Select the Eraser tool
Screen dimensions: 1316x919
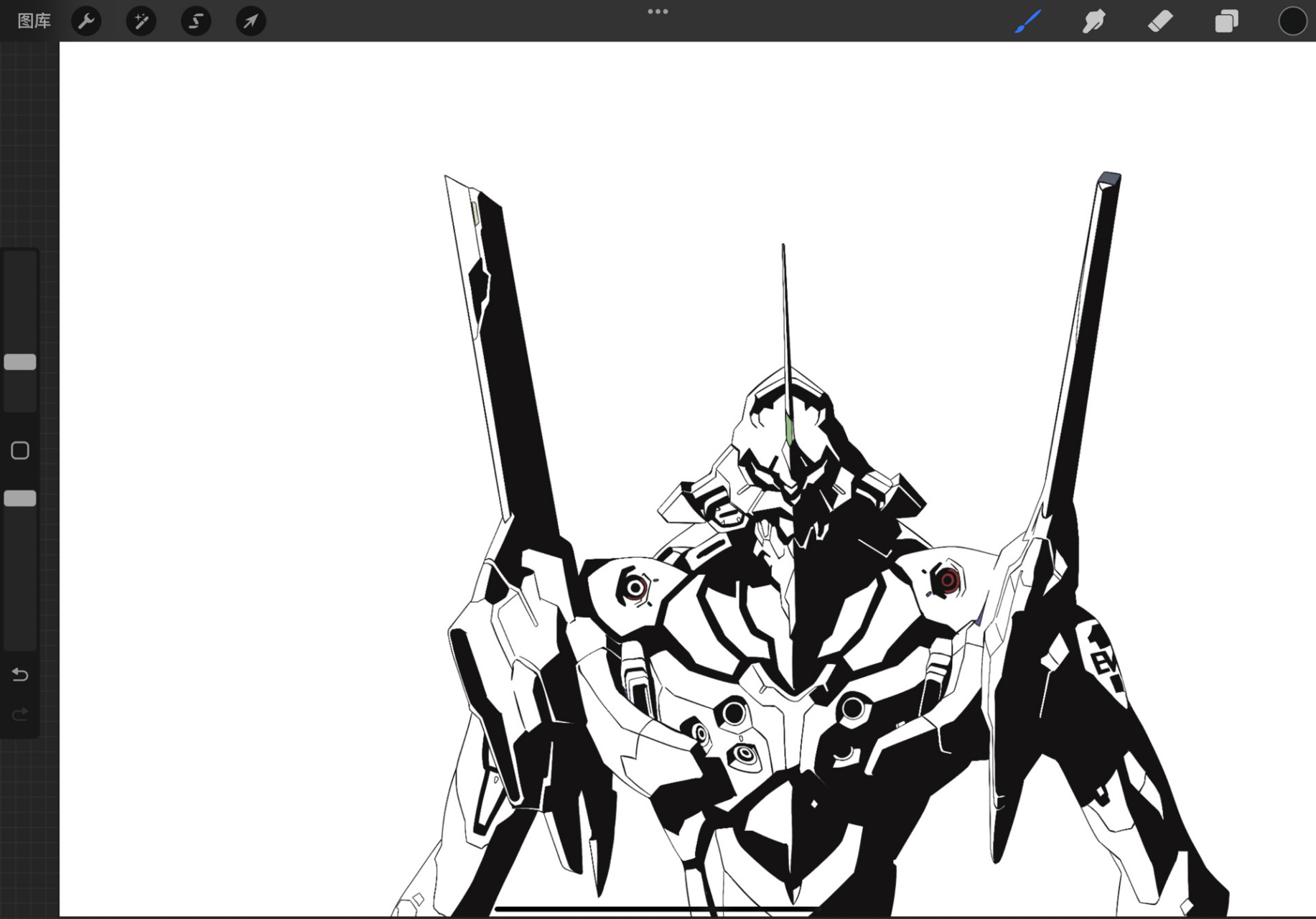[1159, 21]
